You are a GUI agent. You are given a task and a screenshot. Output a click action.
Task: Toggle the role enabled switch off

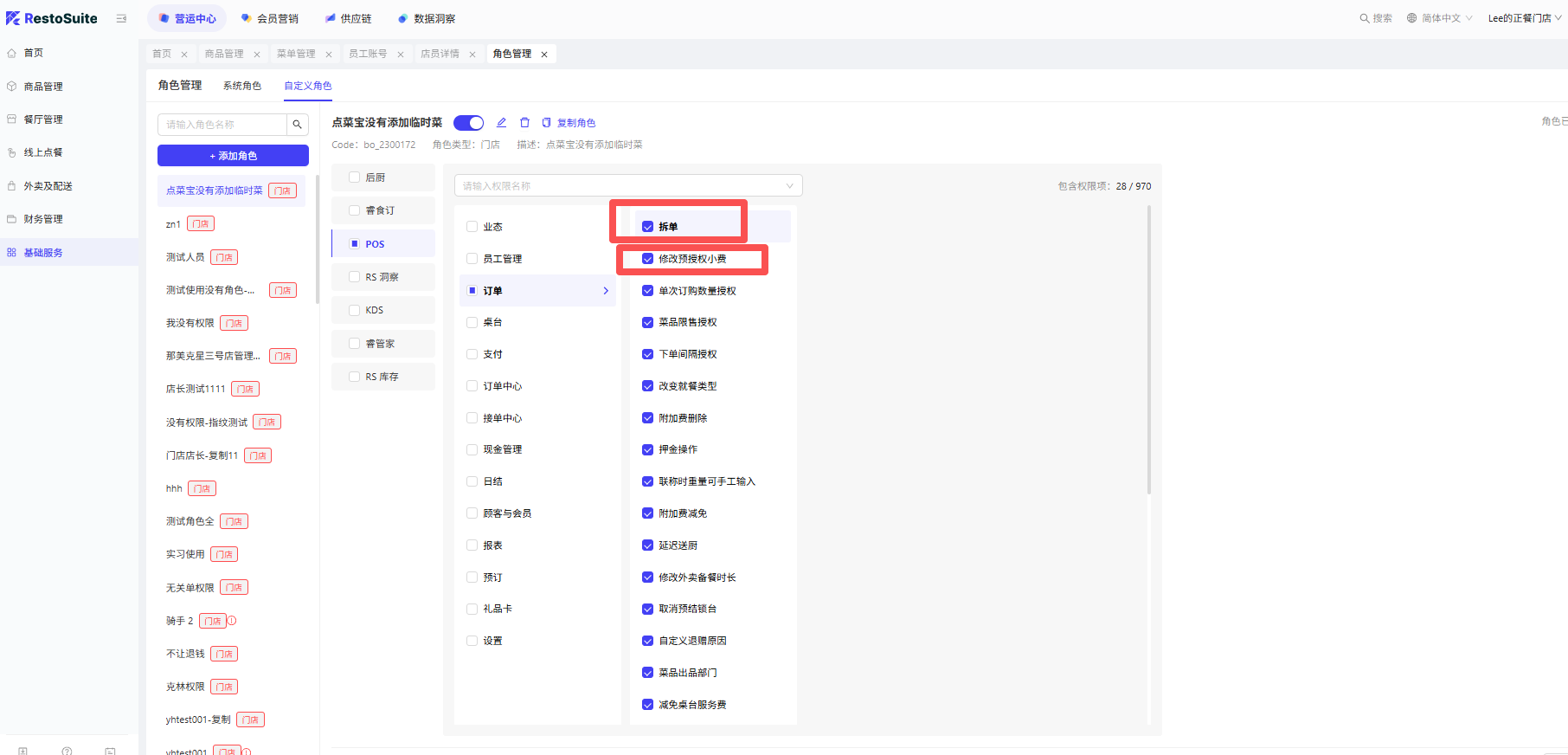(x=468, y=123)
